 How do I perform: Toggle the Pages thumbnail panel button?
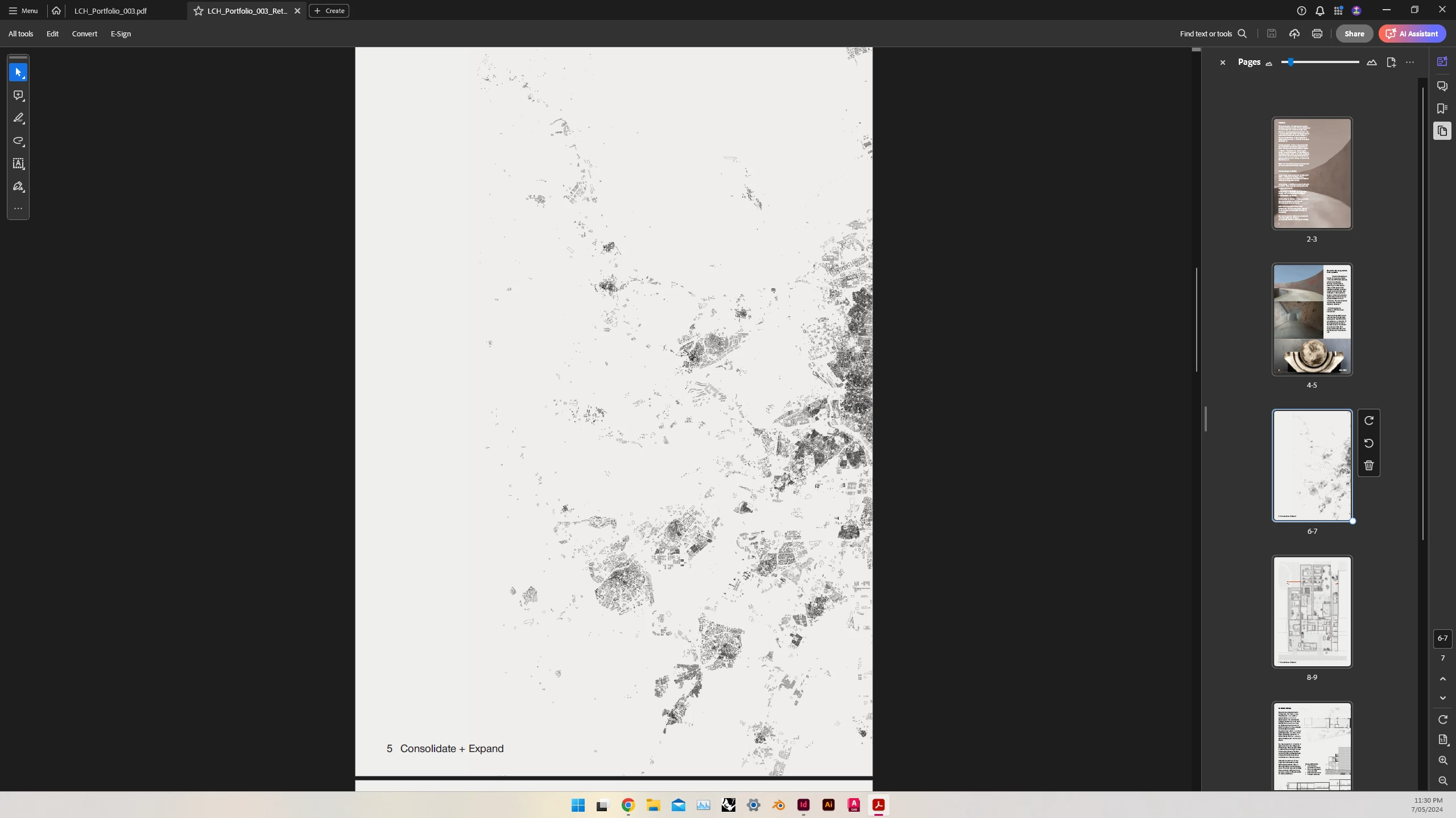pyautogui.click(x=1442, y=131)
